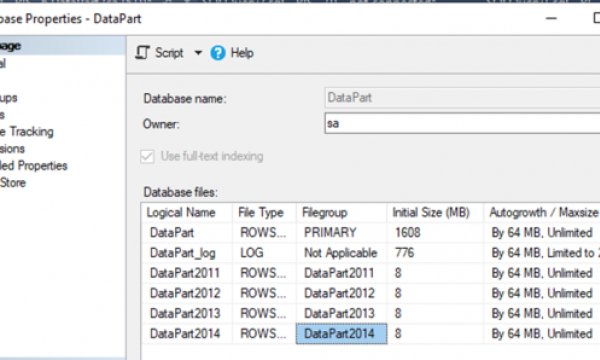The image size is (600, 360).
Task: Select the Permissions page in sidebar
Action: pyautogui.click(x=12, y=148)
